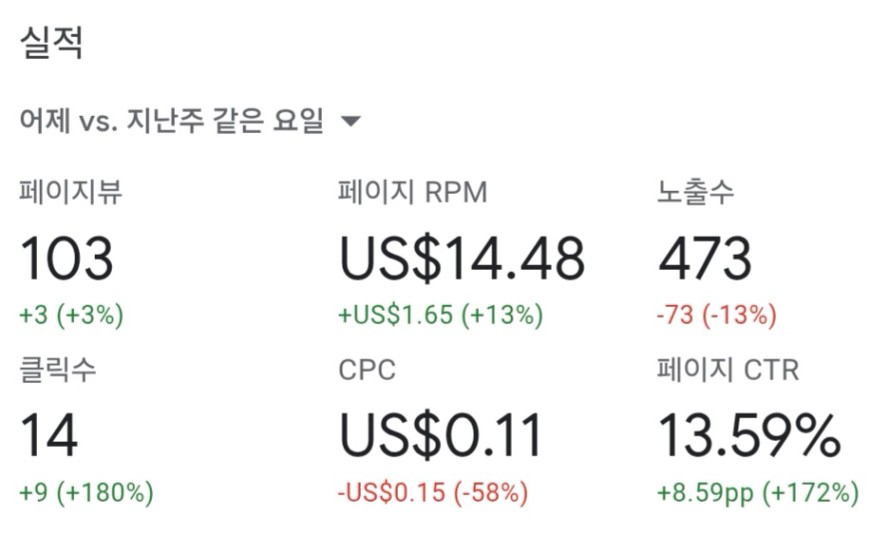
Task: Select the 473 impressions value
Action: point(705,258)
